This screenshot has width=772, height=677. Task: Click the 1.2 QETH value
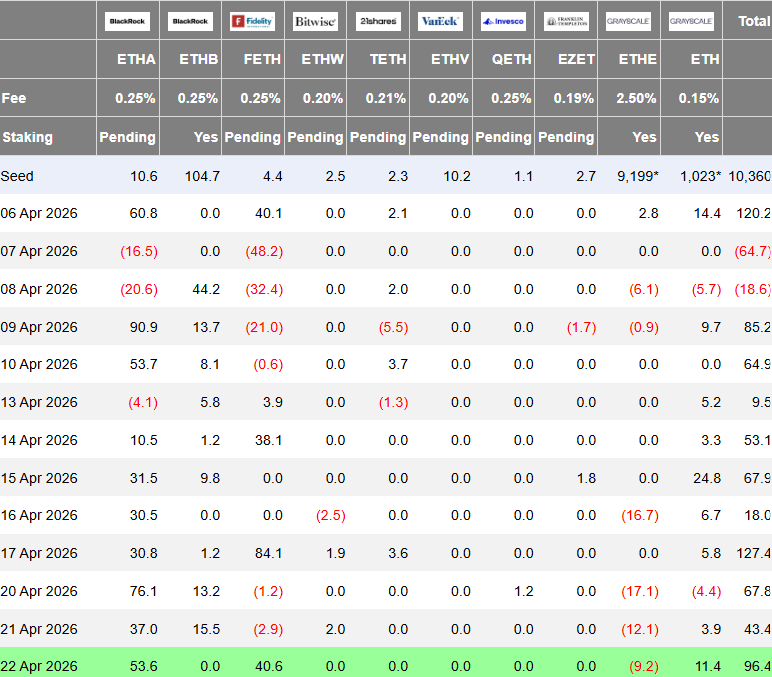pyautogui.click(x=524, y=591)
